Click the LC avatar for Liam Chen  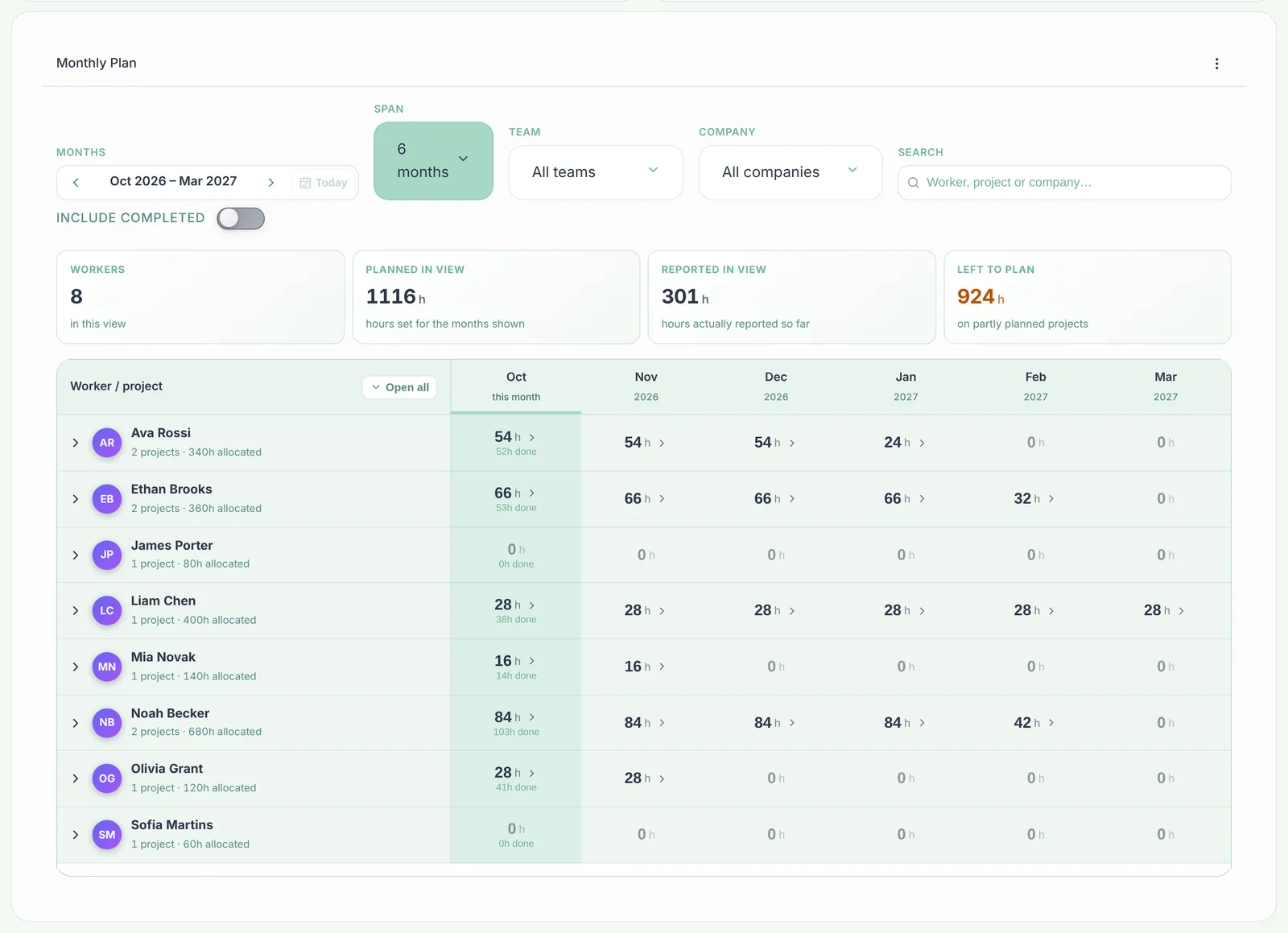point(107,611)
